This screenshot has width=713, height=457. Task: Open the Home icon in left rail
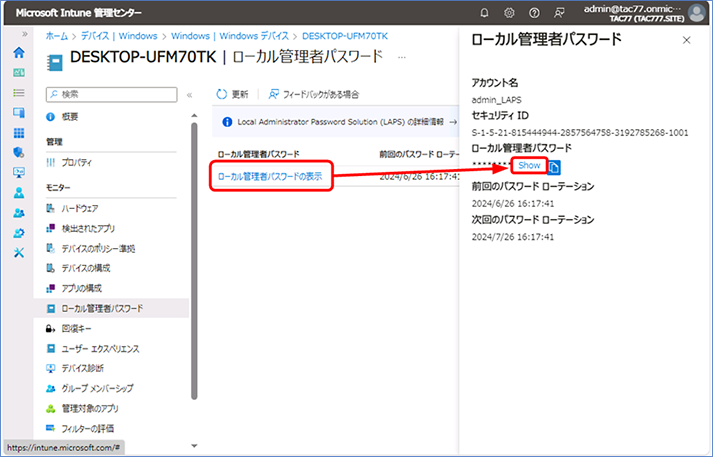pyautogui.click(x=19, y=52)
